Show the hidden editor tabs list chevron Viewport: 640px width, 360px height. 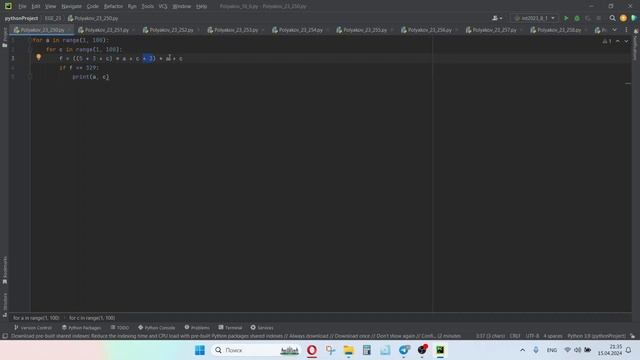point(615,30)
